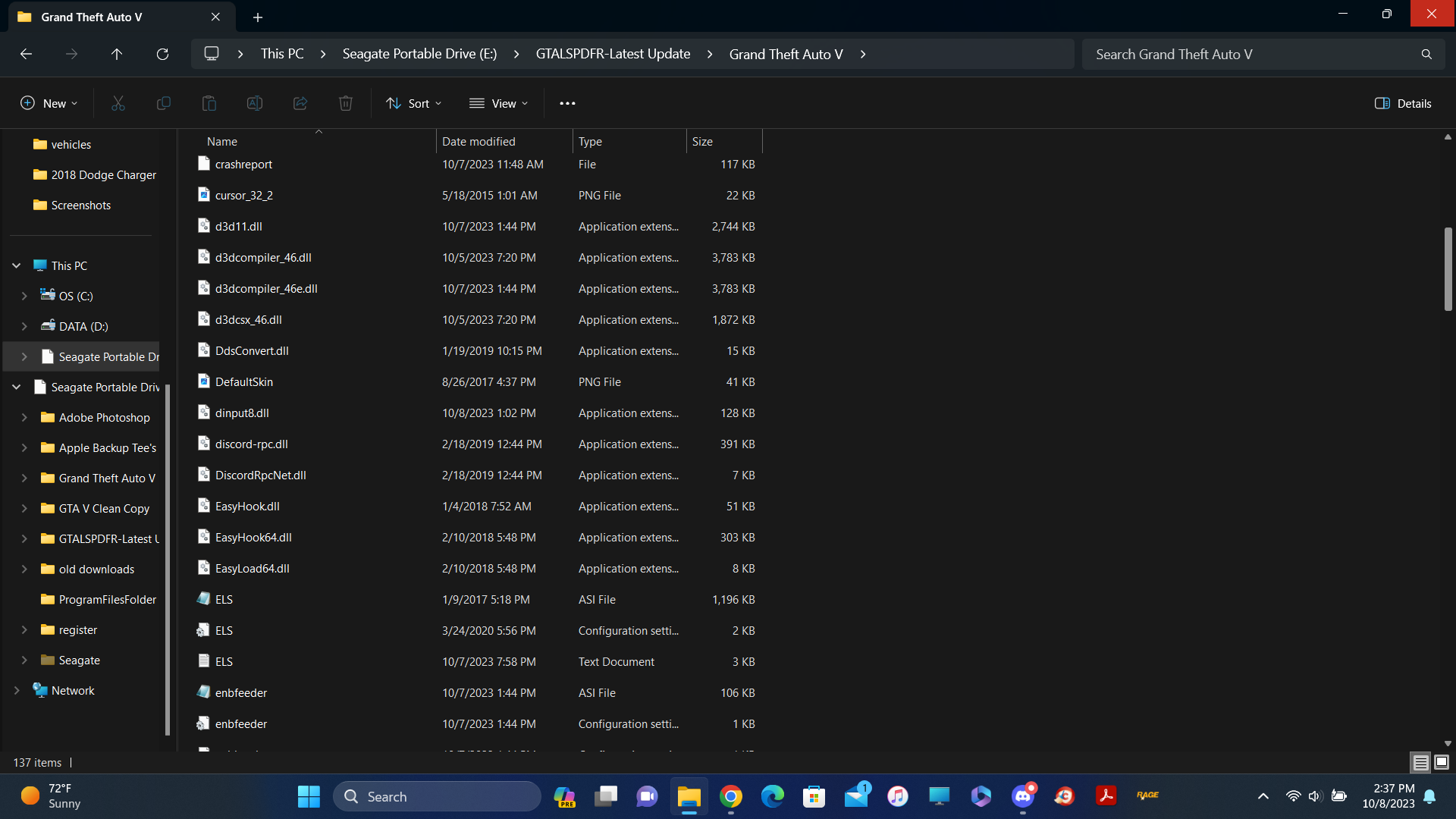Screen dimensions: 1456x819
Task: Expand the OS (C:) drive node
Action: pyautogui.click(x=24, y=296)
